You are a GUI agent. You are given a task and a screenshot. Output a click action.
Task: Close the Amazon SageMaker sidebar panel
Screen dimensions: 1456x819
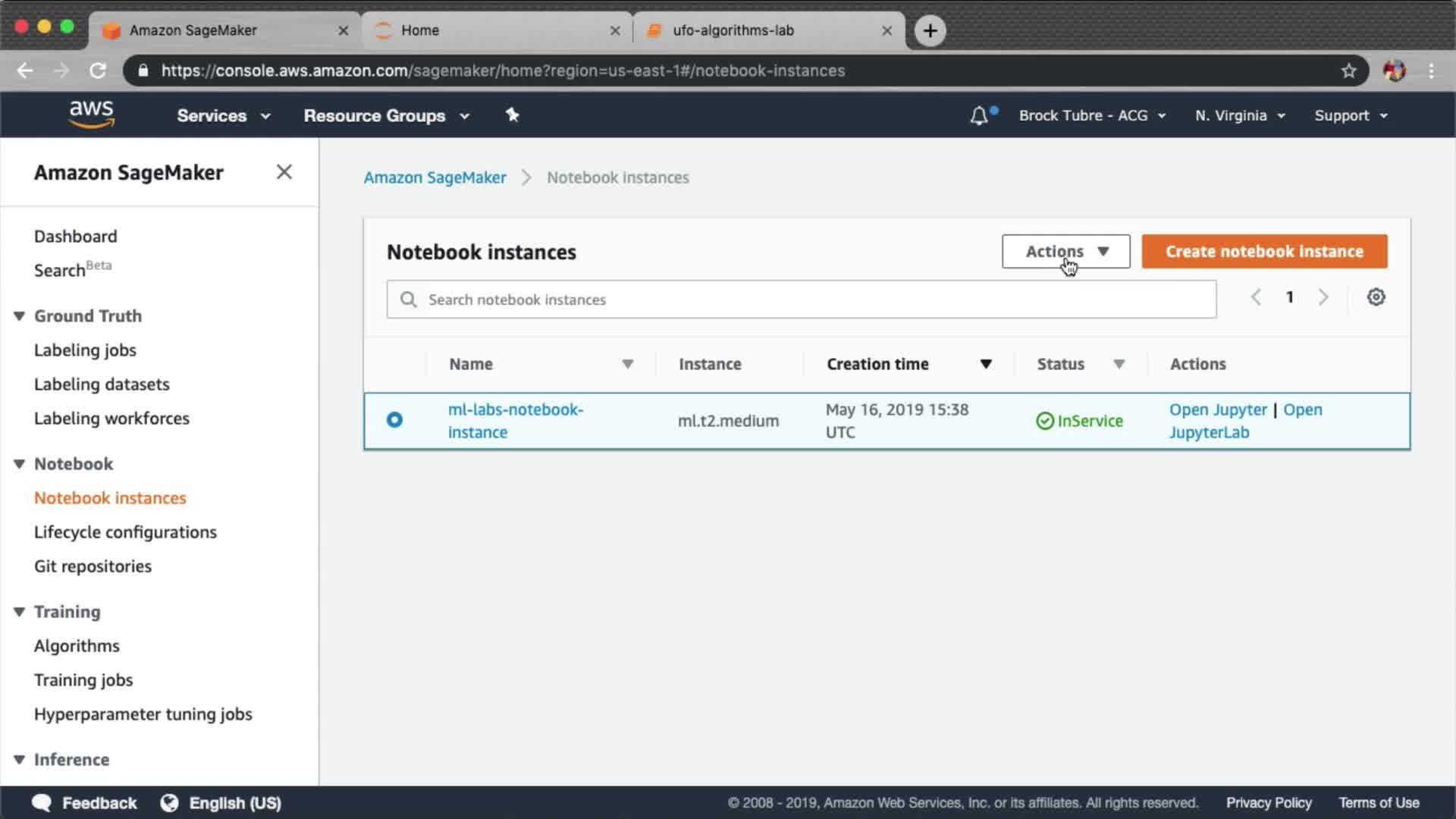click(x=284, y=172)
